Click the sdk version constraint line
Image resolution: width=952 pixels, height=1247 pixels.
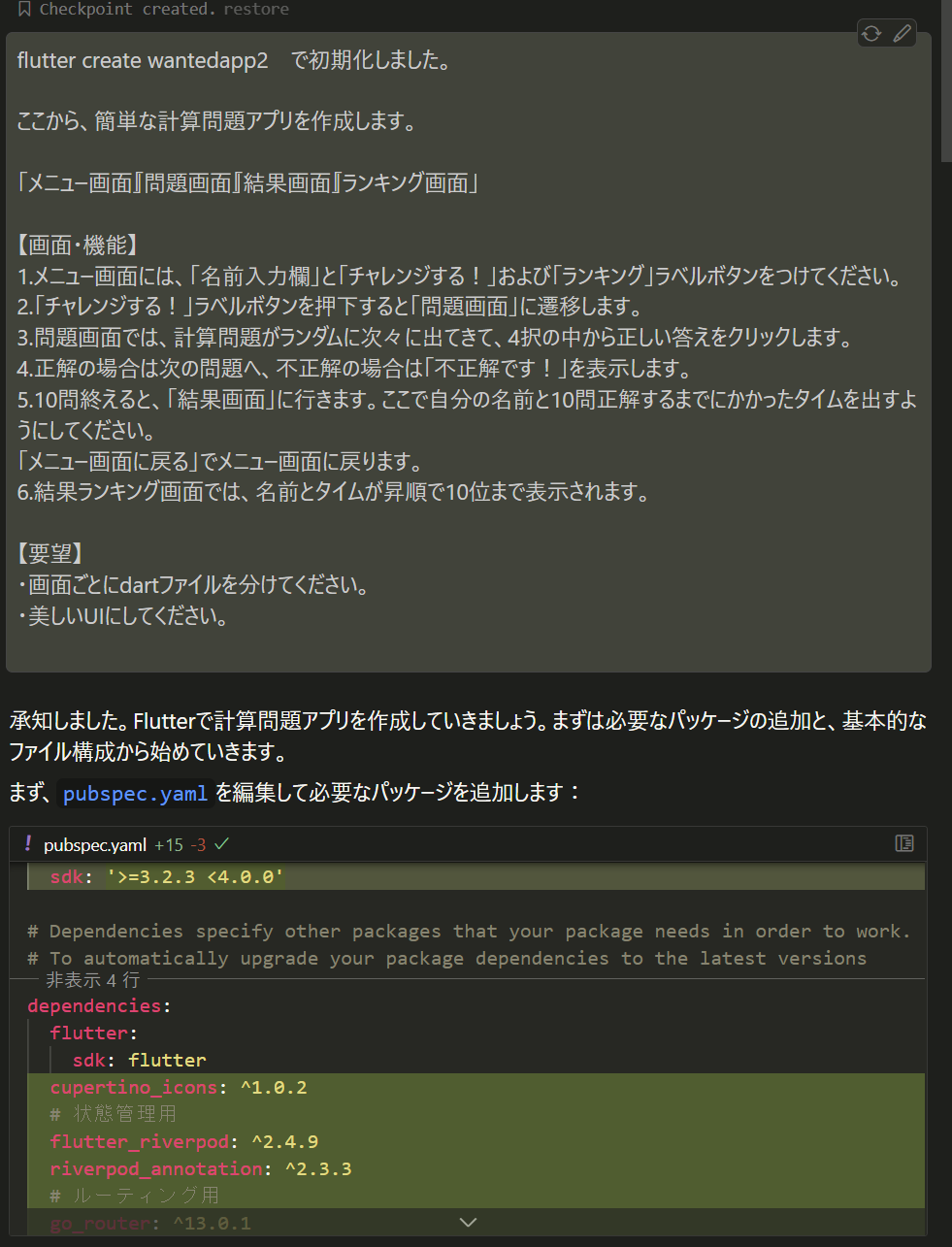pos(167,877)
